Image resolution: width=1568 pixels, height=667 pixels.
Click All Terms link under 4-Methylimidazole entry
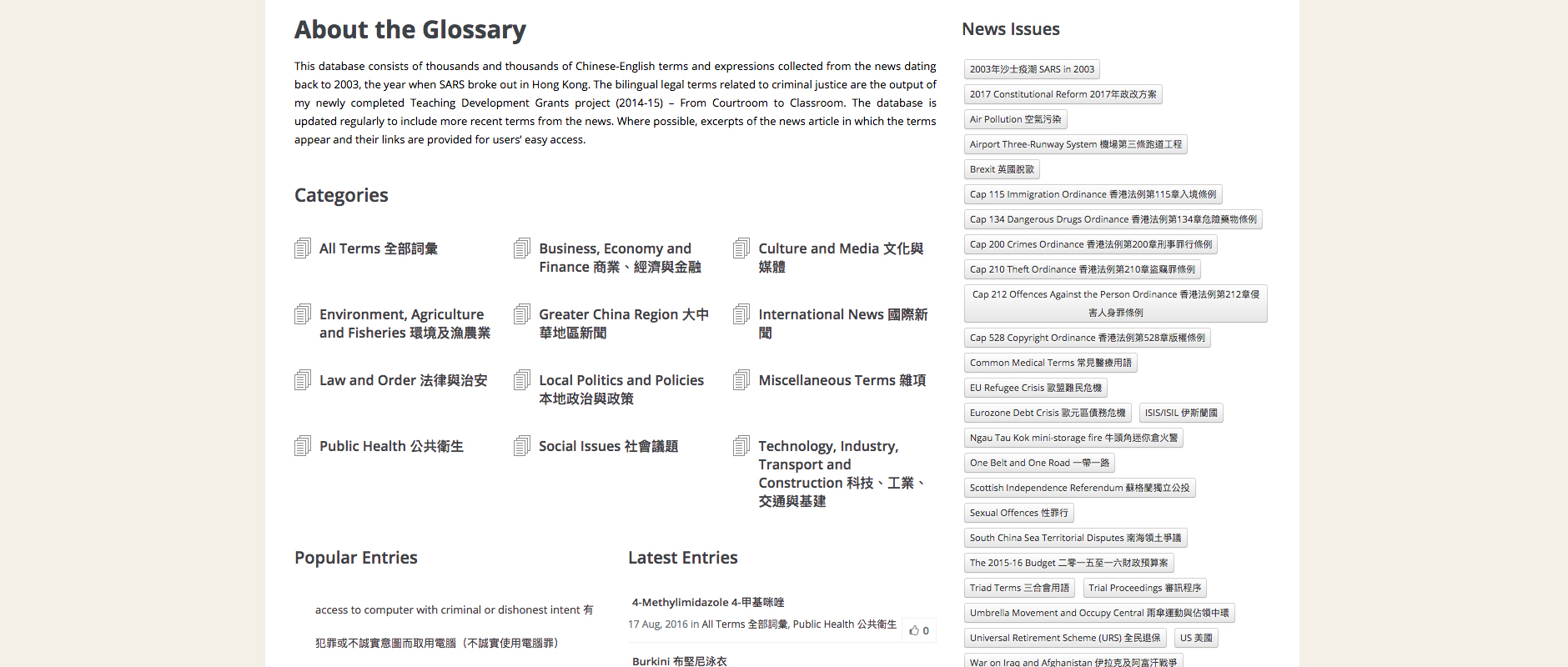(x=745, y=624)
